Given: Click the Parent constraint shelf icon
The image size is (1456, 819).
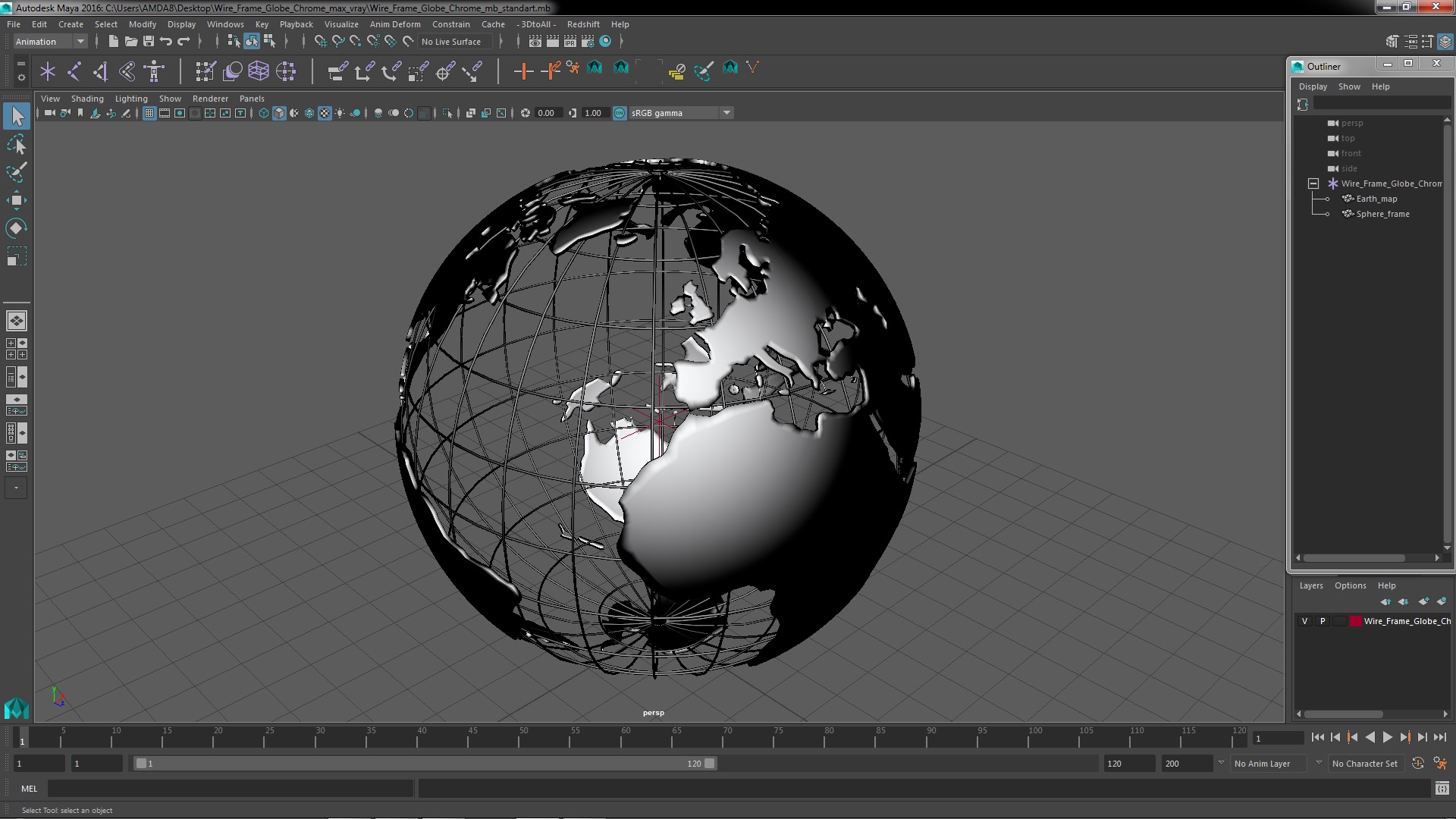Looking at the screenshot, I should [337, 71].
